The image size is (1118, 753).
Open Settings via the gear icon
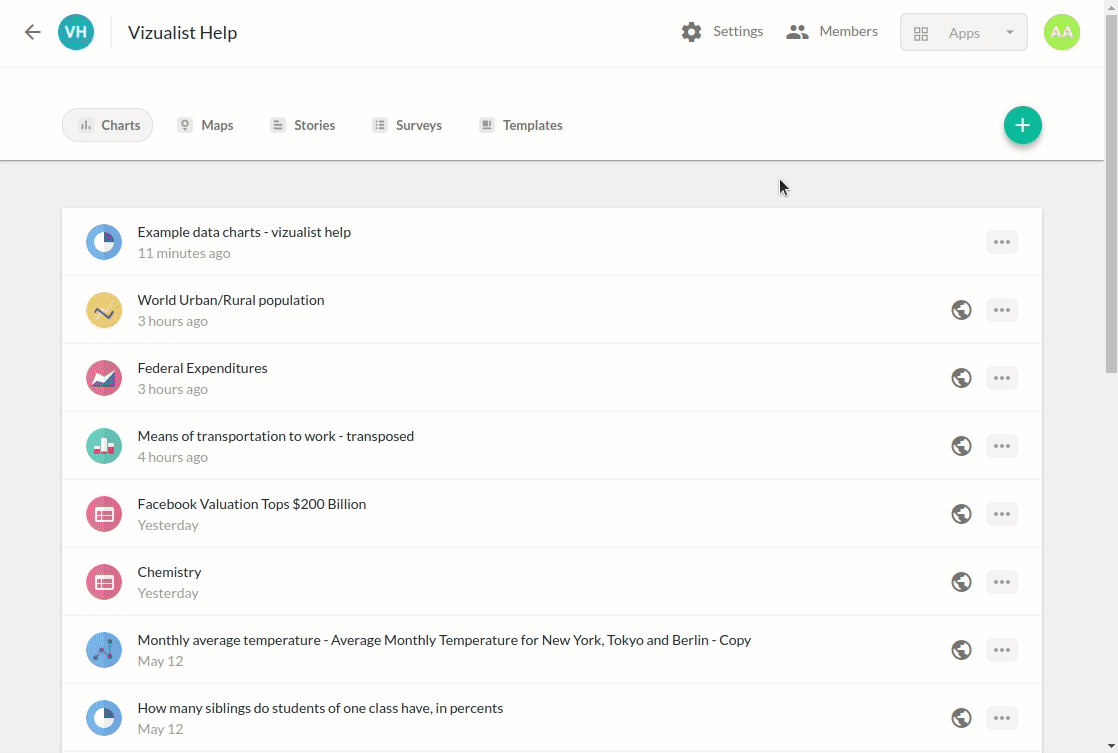(x=691, y=32)
